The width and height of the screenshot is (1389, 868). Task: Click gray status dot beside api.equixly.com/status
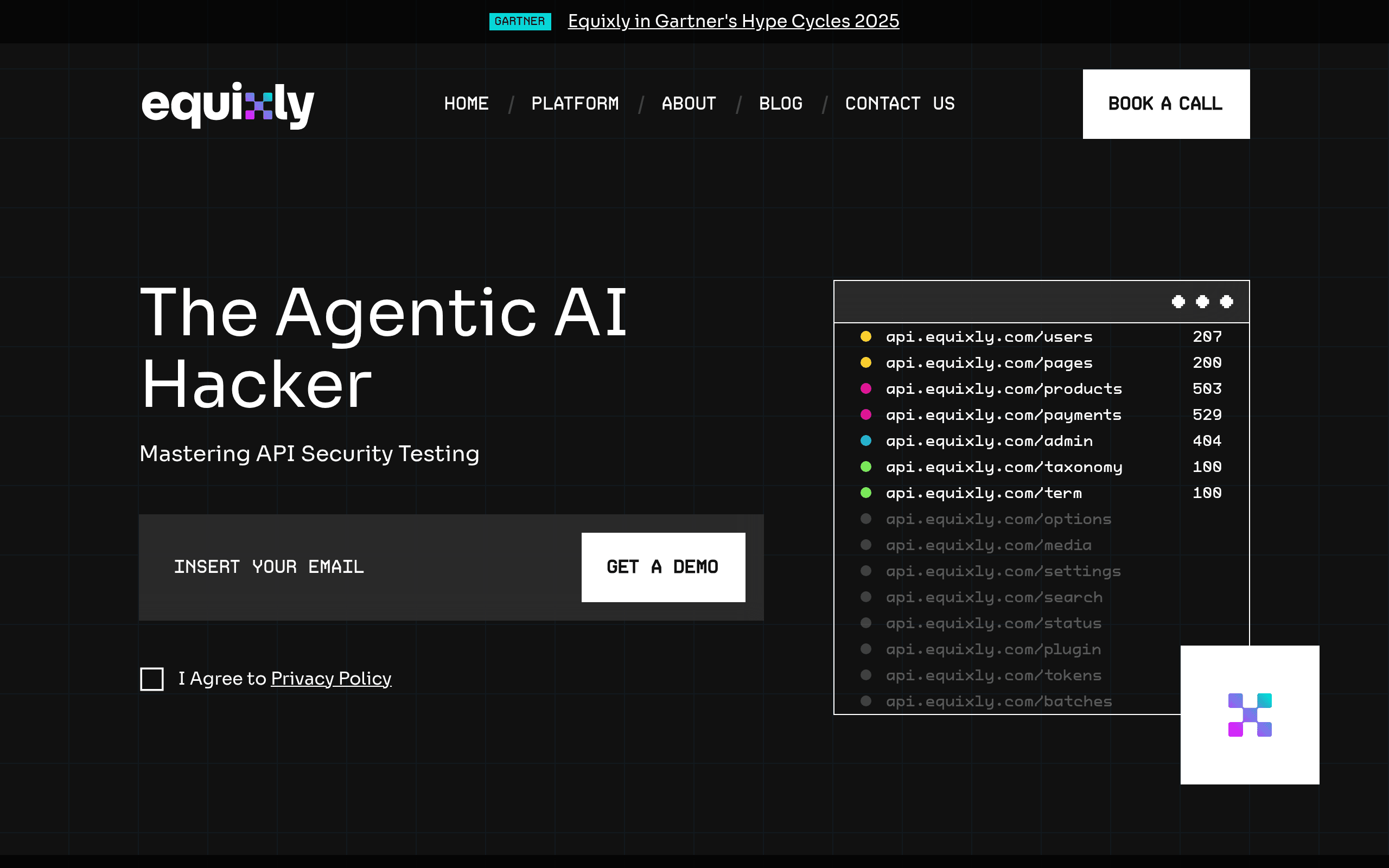pos(865,623)
